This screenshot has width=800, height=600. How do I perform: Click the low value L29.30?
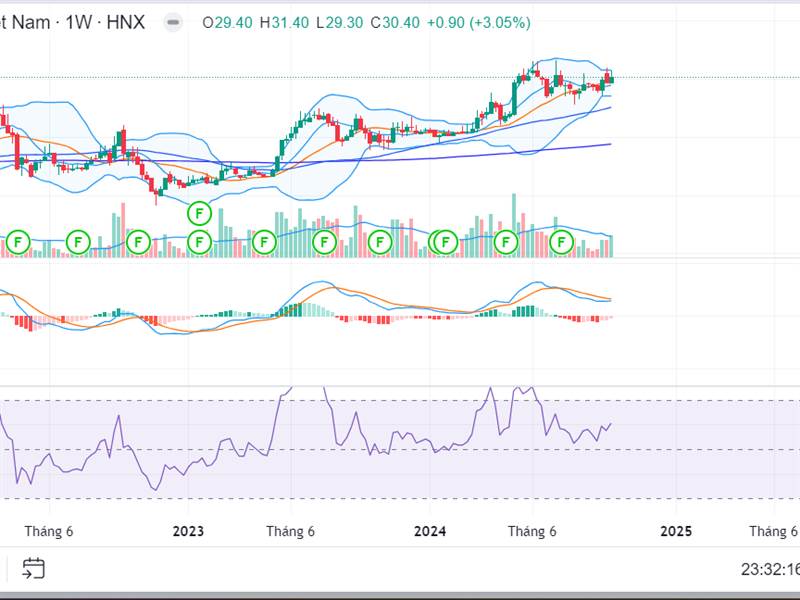point(339,23)
